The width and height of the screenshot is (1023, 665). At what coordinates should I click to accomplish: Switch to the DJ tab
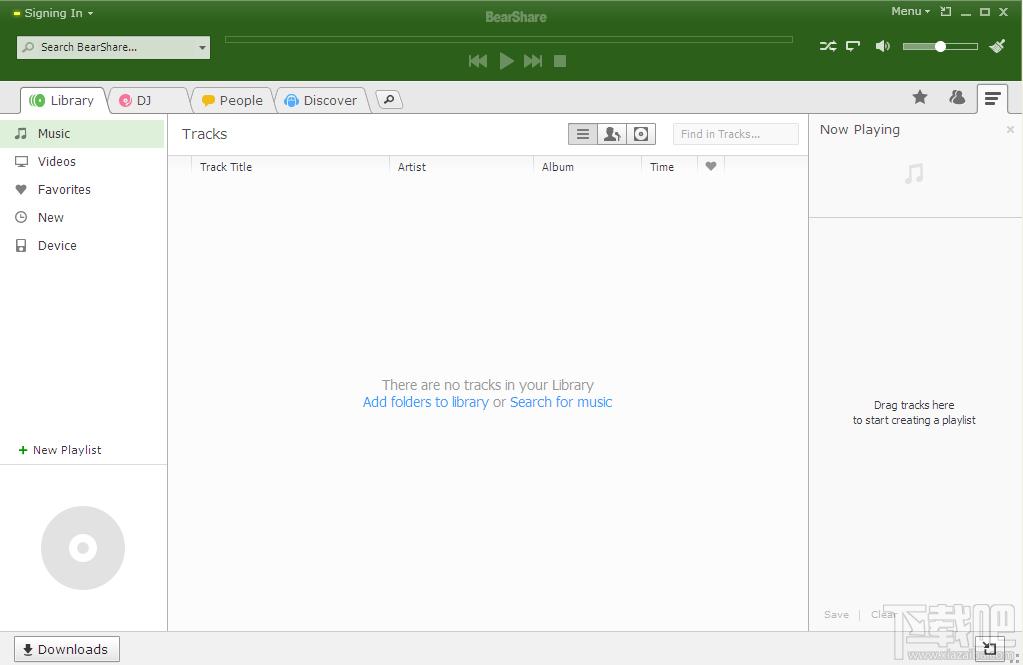[x=148, y=100]
